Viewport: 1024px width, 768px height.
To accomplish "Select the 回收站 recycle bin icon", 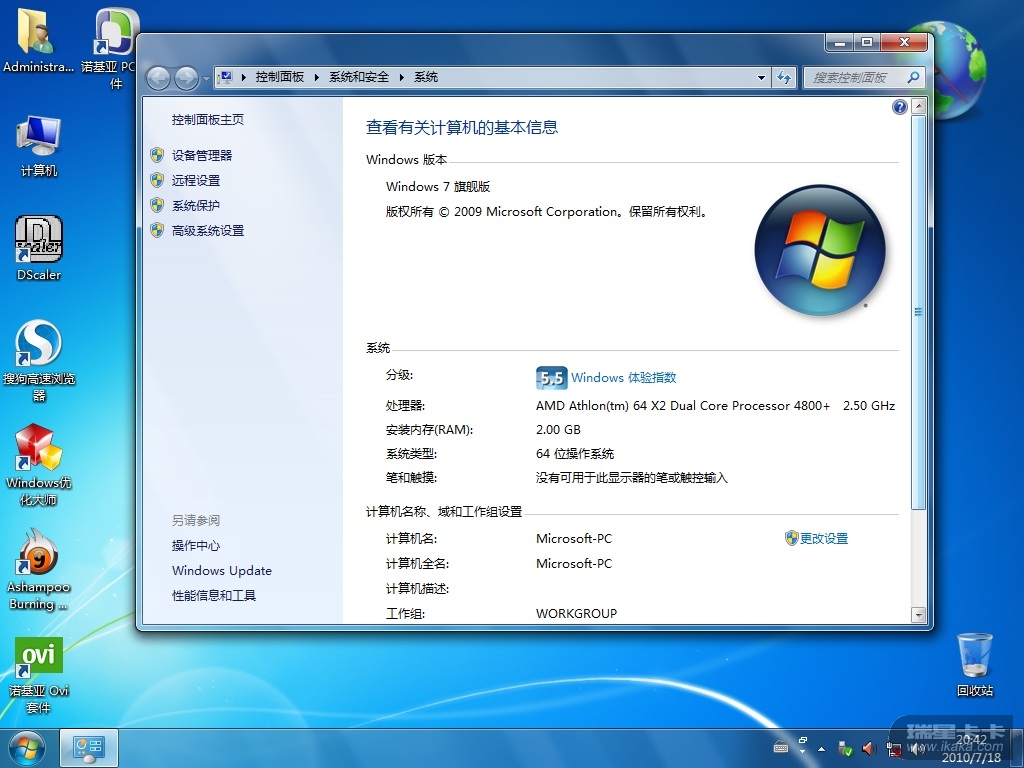I will (974, 664).
